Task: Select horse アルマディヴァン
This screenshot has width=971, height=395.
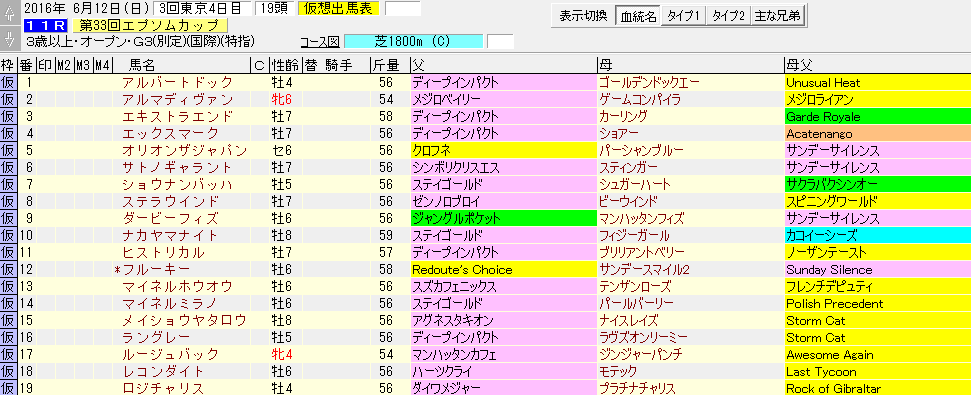Action: point(178,100)
